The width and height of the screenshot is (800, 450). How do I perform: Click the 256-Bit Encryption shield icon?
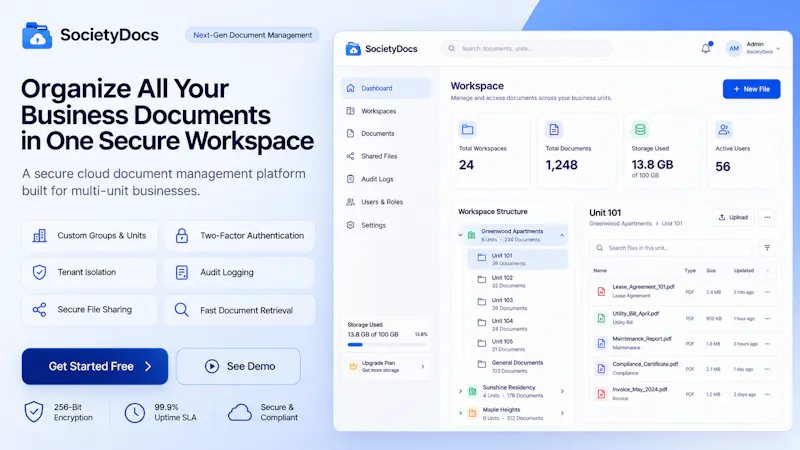[34, 412]
